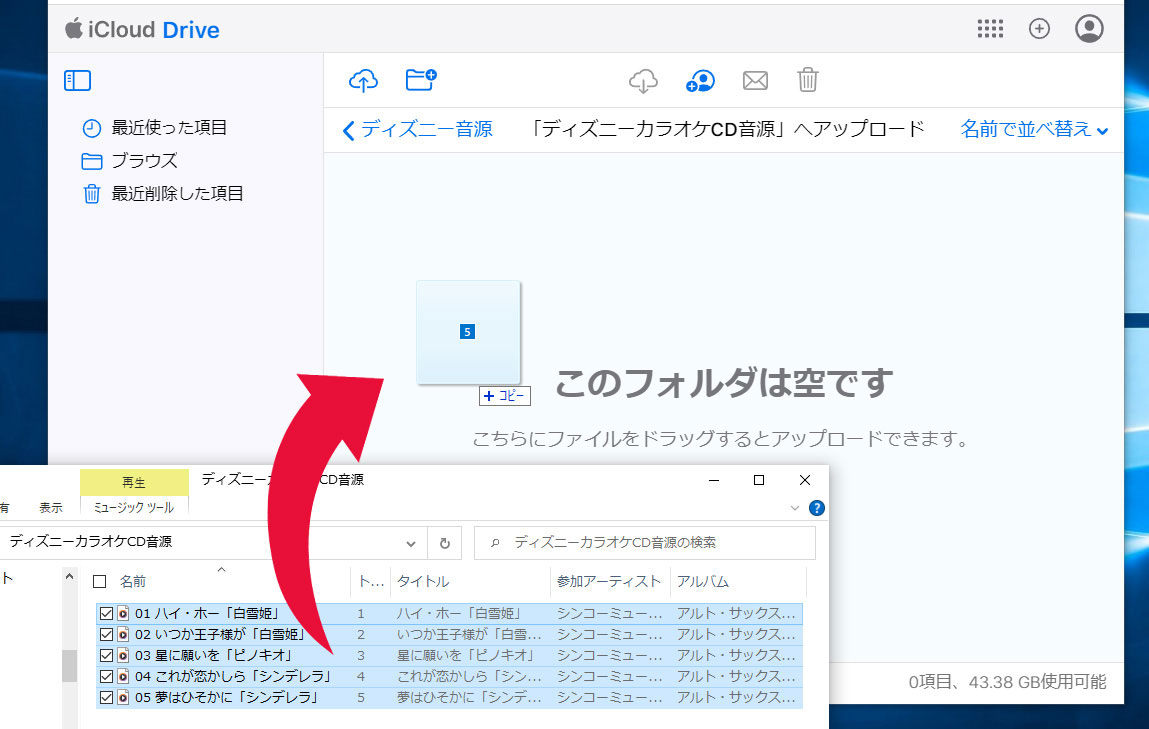1149x729 pixels.
Task: Minimize the Explorer window
Action: click(714, 480)
